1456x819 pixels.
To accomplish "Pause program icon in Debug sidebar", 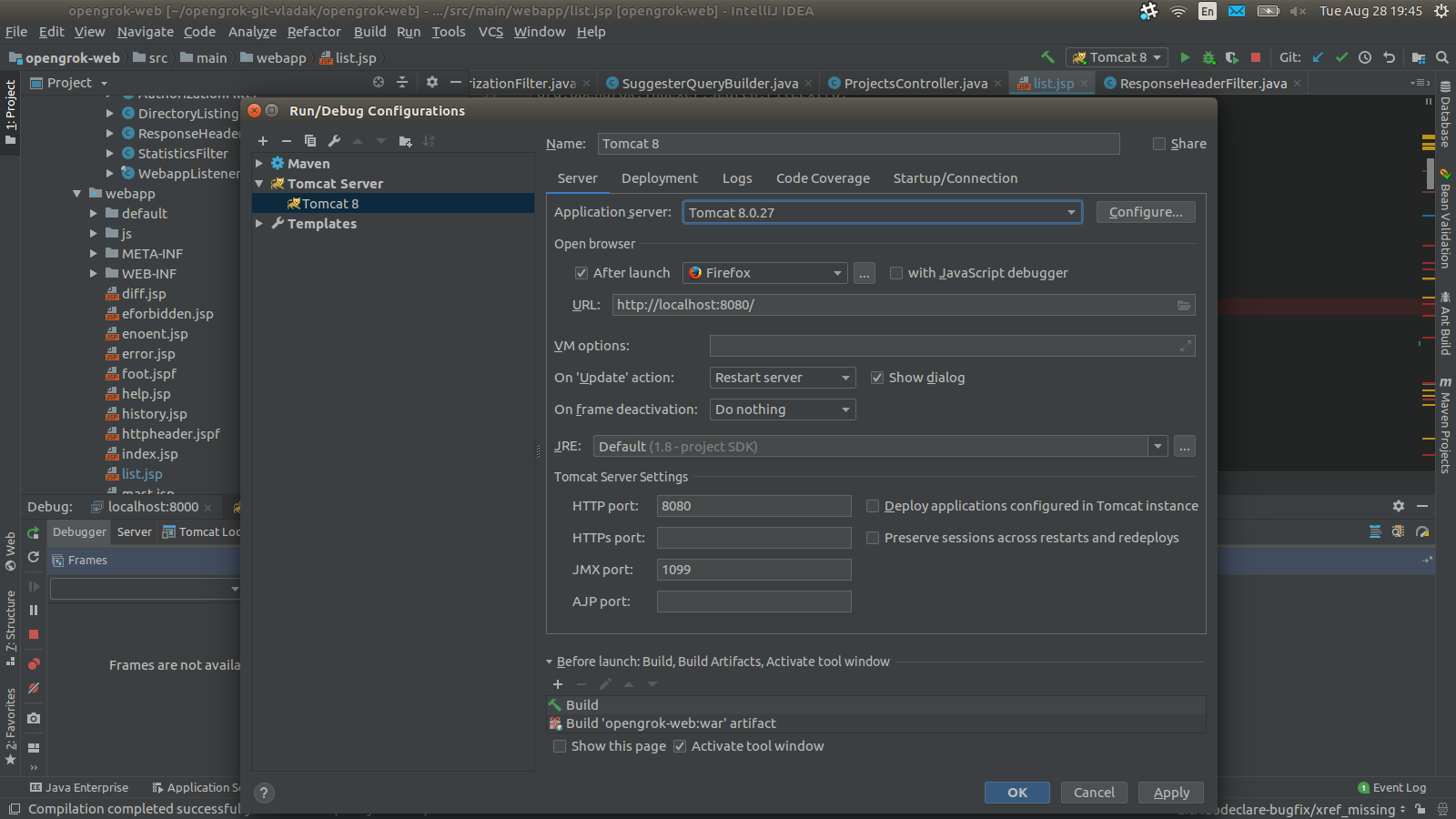I will pos(34,611).
